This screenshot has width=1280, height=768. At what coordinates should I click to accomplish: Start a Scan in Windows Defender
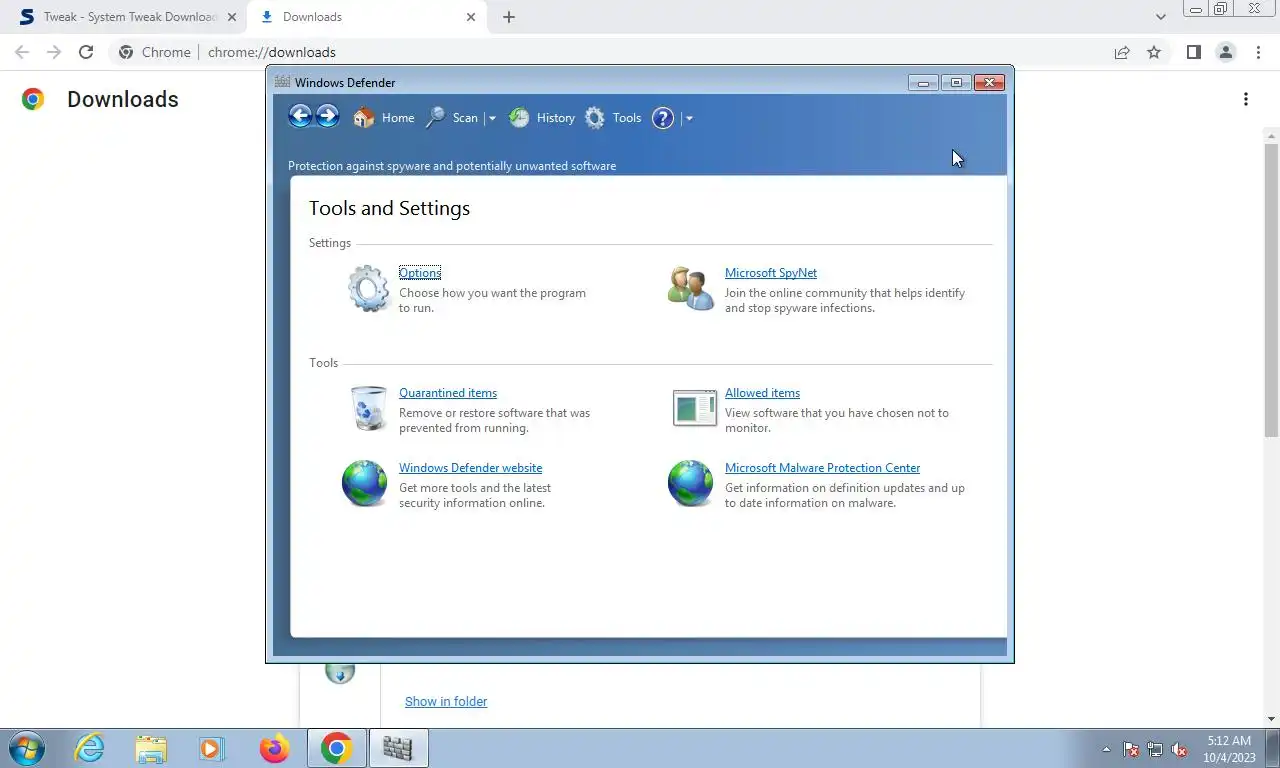point(452,118)
